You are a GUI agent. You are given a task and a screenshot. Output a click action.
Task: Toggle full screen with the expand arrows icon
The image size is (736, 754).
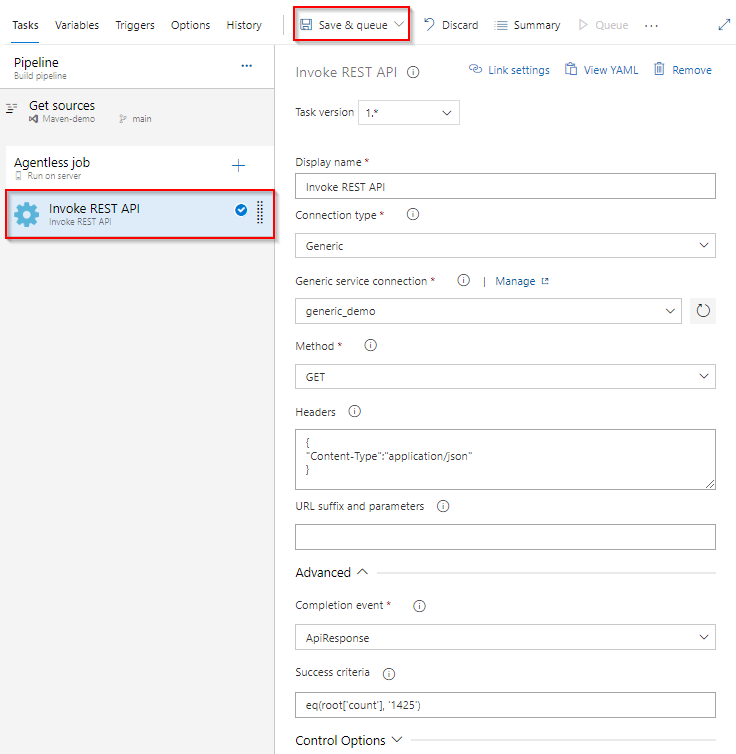click(x=724, y=25)
